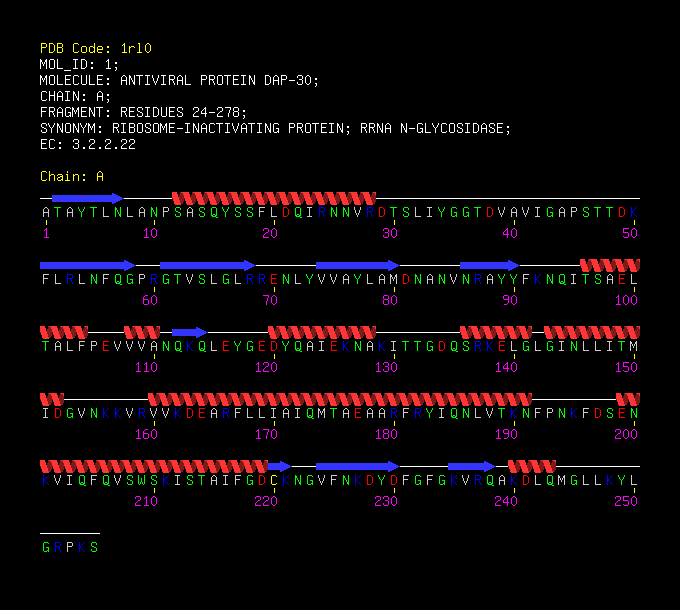Screen dimensions: 680x610
Task: Select residue number 250 label
Action: (626, 501)
